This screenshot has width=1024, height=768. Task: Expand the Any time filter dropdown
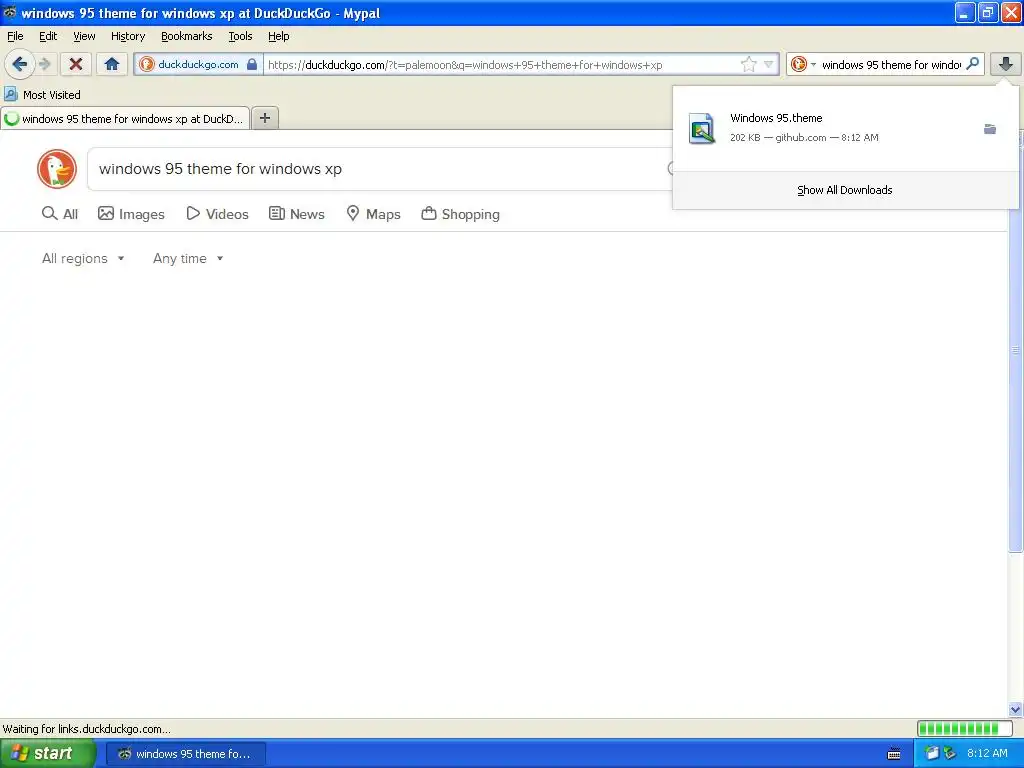188,259
